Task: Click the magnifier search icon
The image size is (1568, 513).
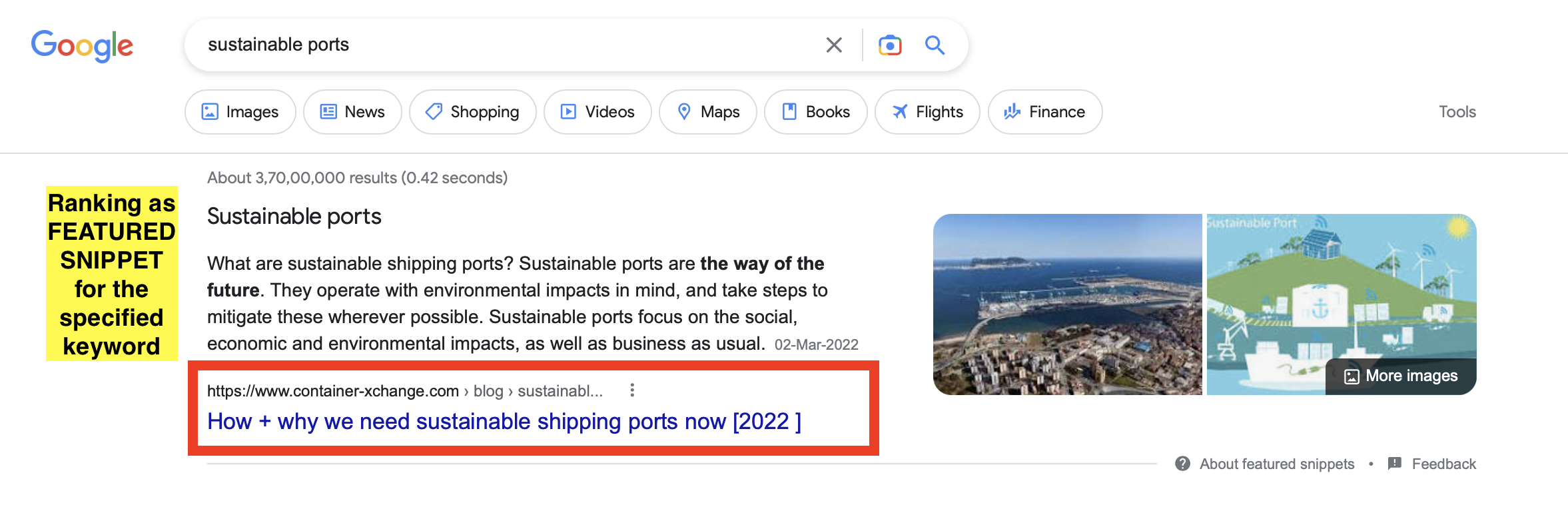Action: tap(935, 45)
